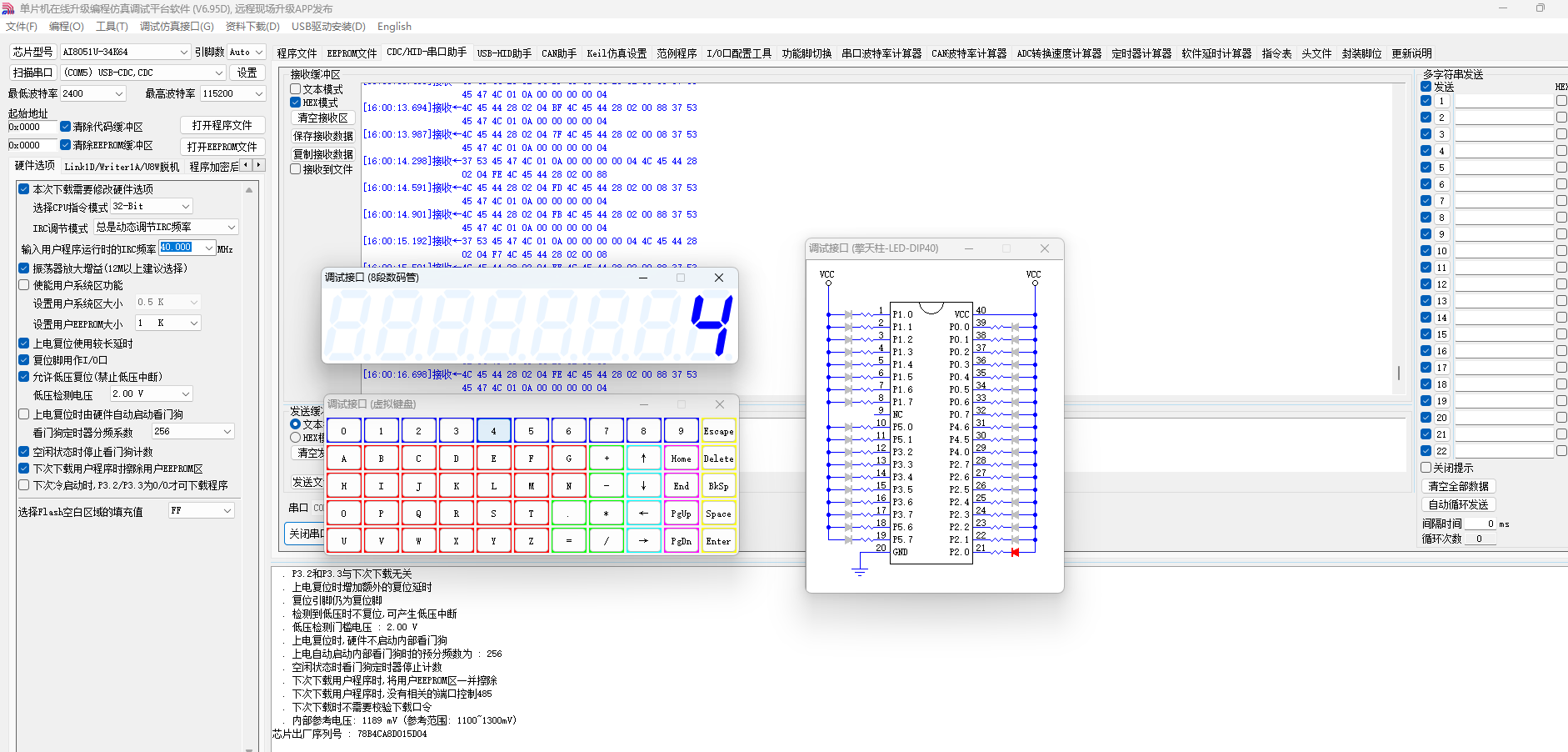
Task: Click the right arrow key on virtual keyboard
Action: click(x=643, y=541)
